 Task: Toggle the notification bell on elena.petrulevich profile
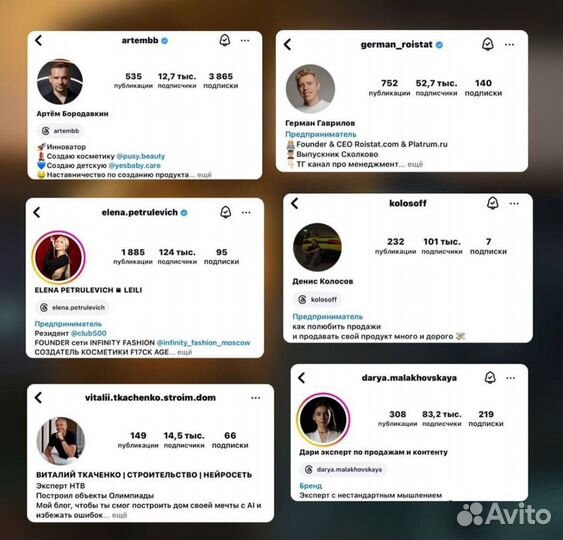pos(225,212)
